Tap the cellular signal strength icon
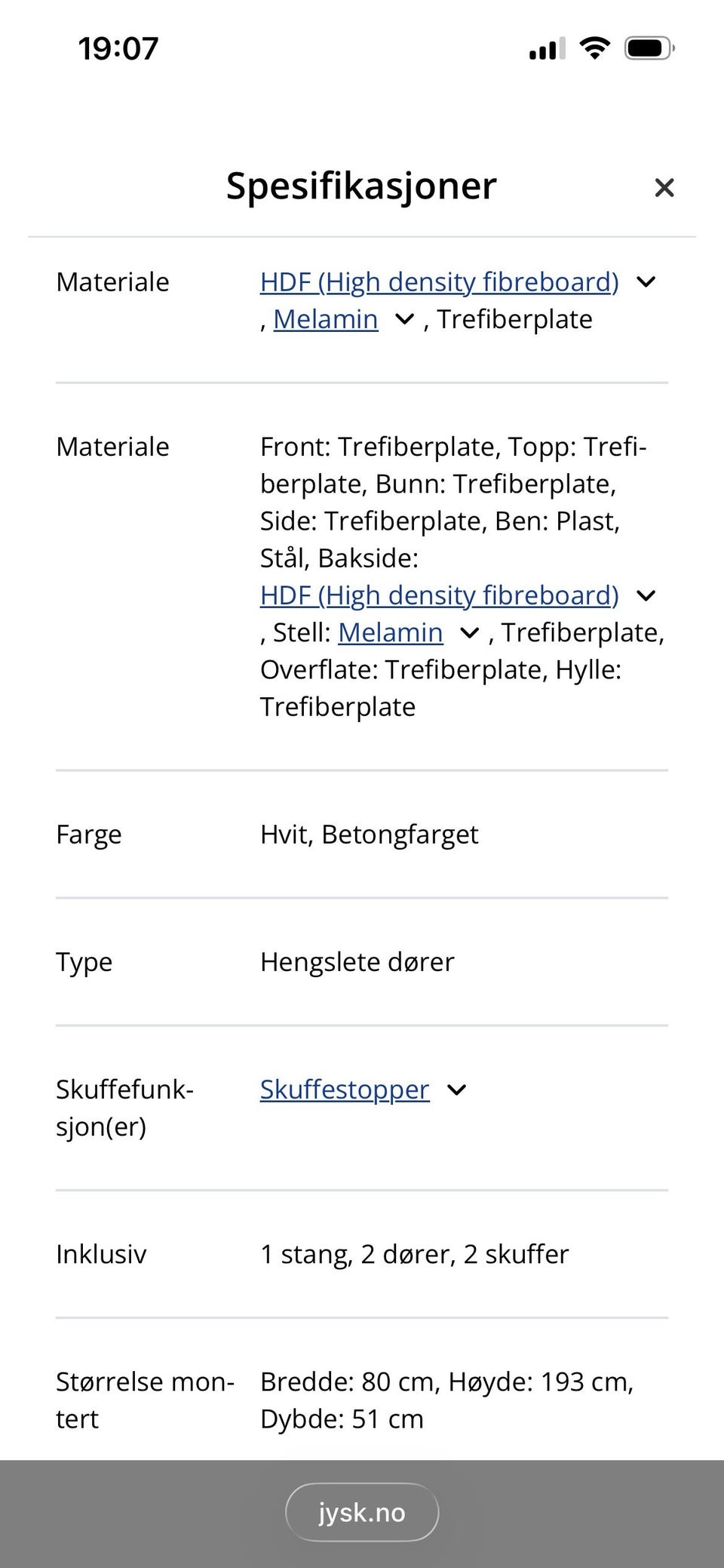The width and height of the screenshot is (724, 1568). pos(545,48)
